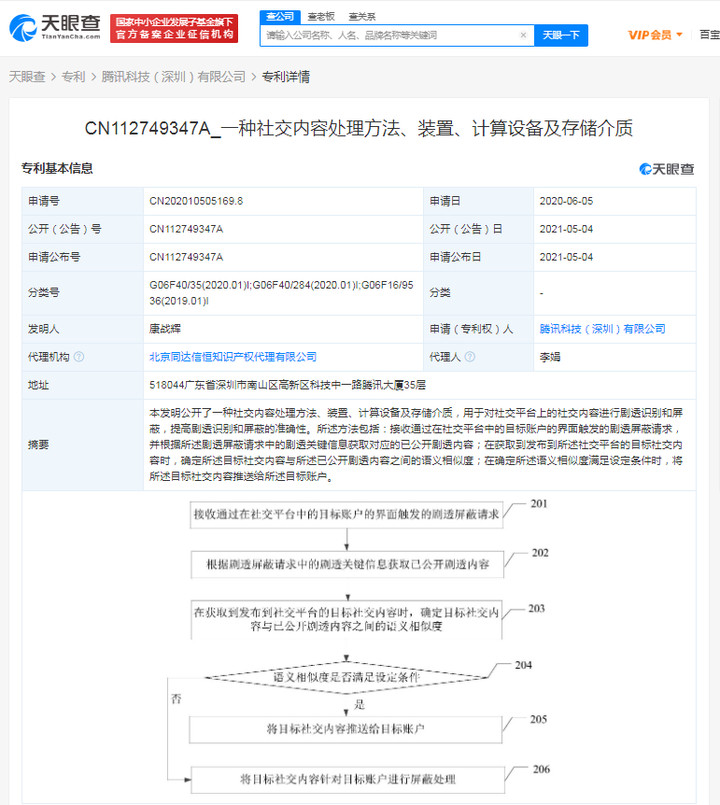Click the classification number G06F40/35 cell
The image size is (720, 805).
(x=281, y=293)
